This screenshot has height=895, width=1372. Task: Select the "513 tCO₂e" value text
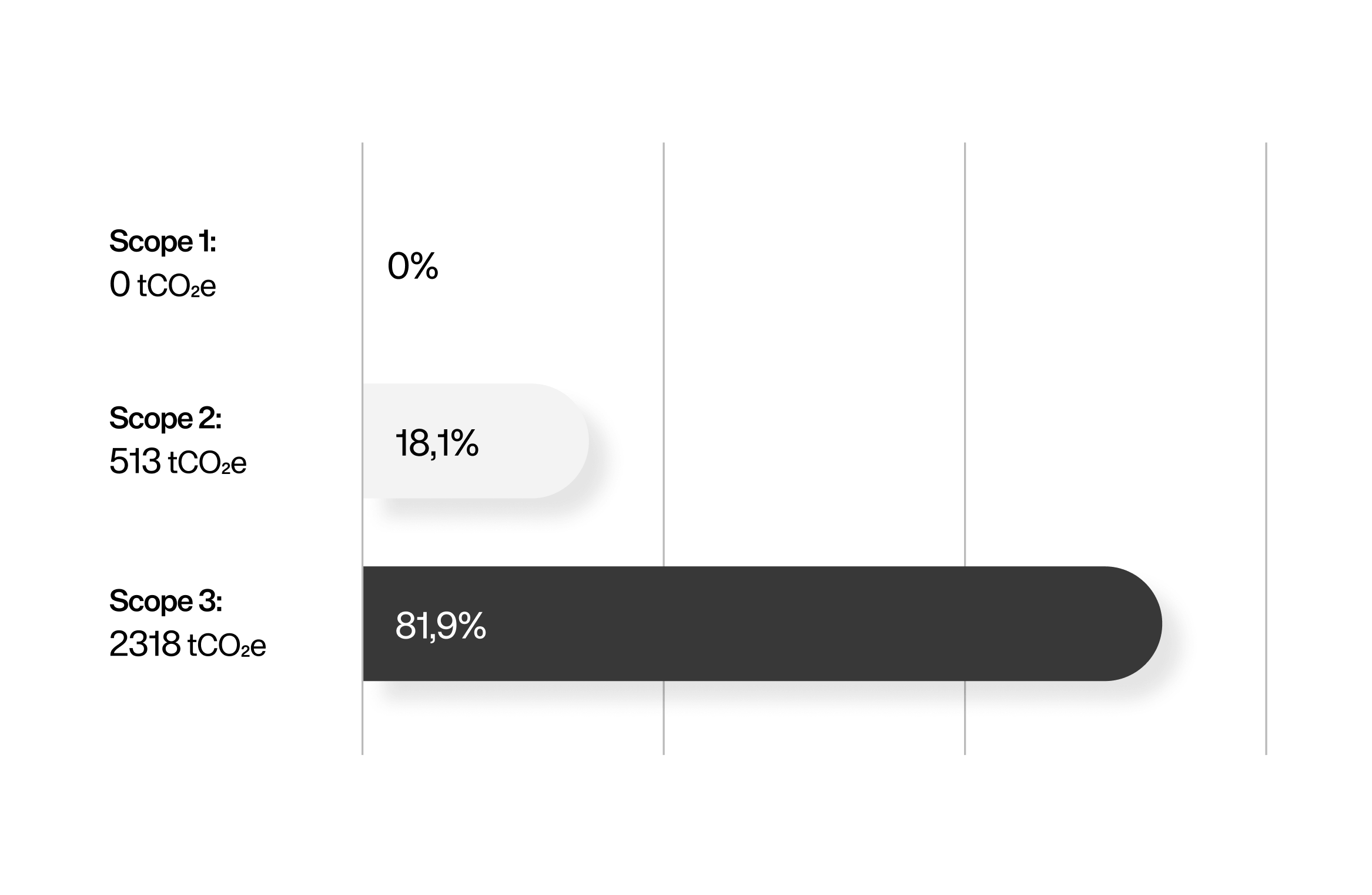pos(178,463)
